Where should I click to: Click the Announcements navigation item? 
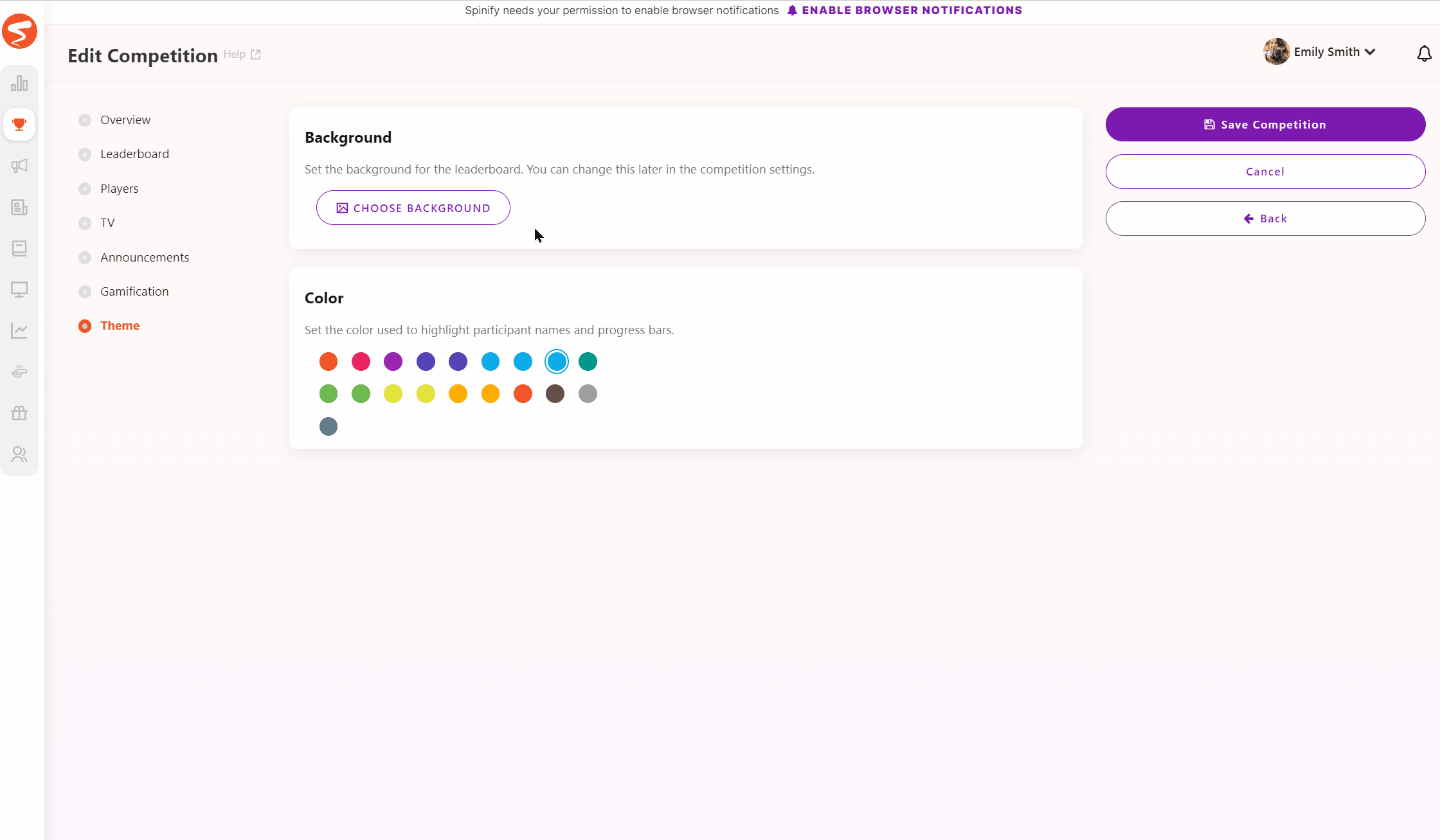(x=145, y=257)
